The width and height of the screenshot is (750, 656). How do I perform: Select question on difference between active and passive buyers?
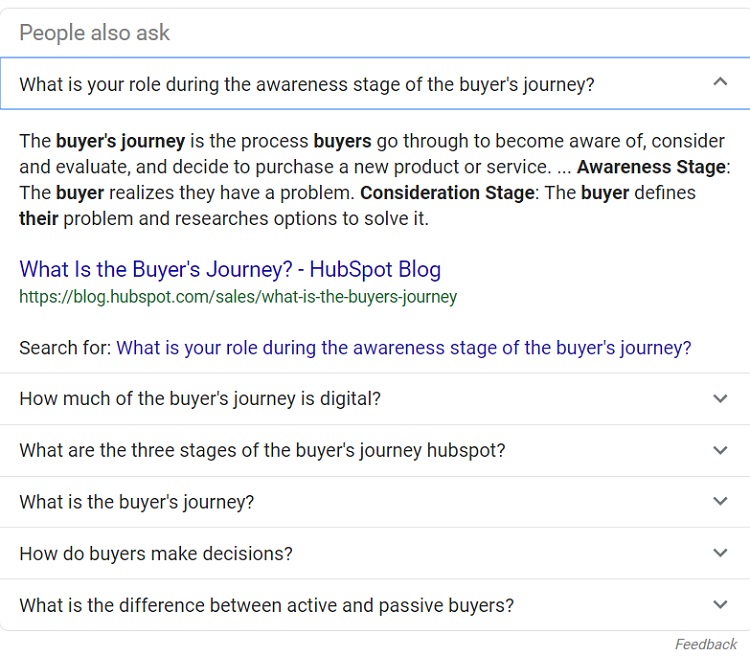coord(266,605)
